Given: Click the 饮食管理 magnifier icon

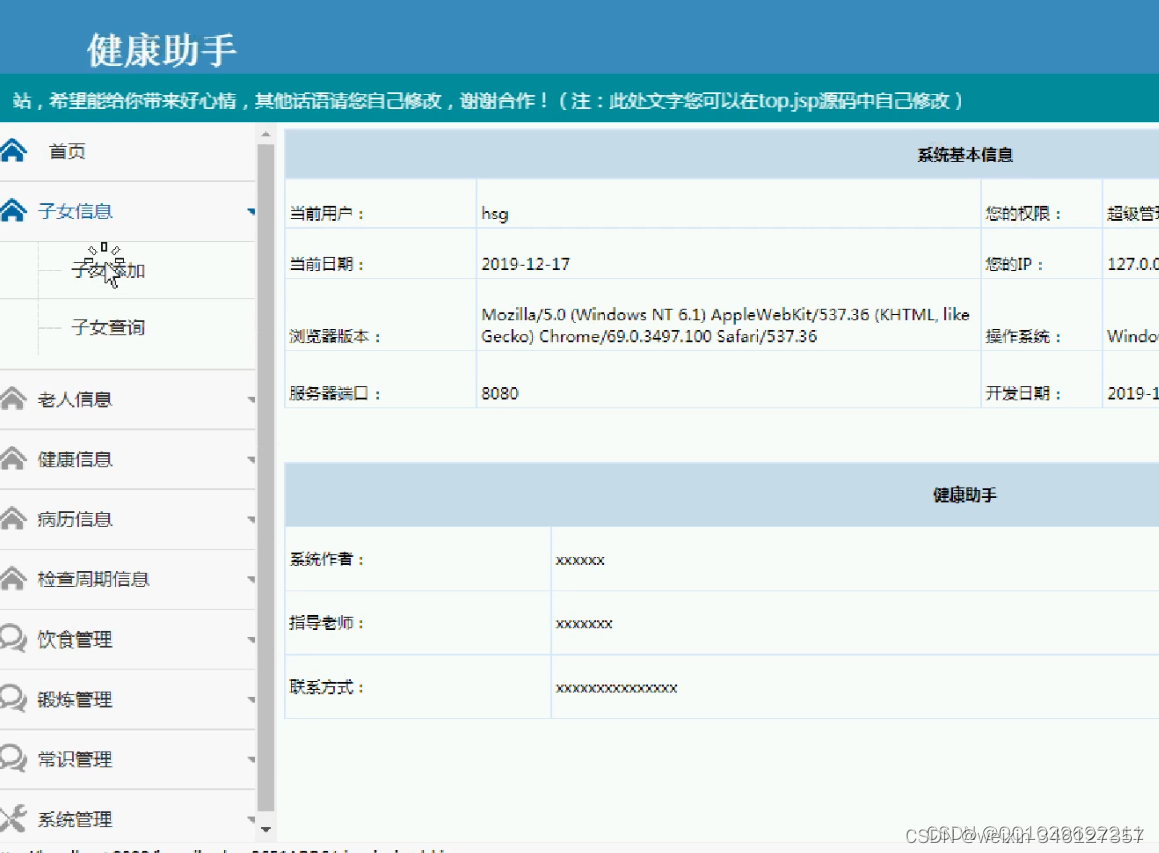Looking at the screenshot, I should tap(14, 638).
